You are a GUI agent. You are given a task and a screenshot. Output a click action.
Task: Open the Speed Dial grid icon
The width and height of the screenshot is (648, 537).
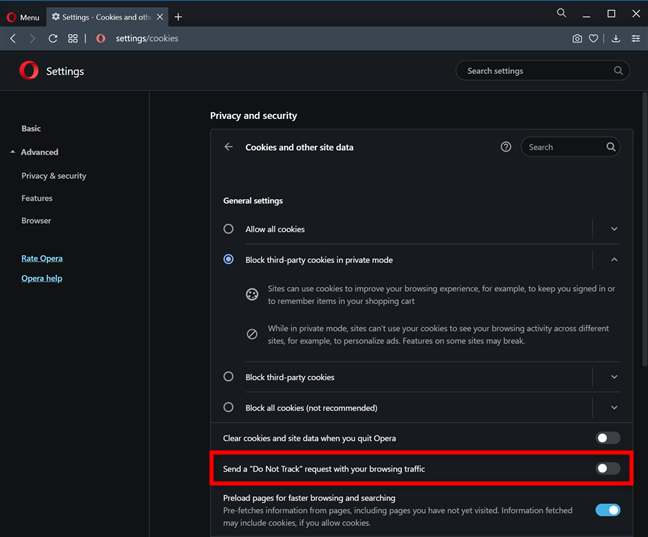click(73, 38)
